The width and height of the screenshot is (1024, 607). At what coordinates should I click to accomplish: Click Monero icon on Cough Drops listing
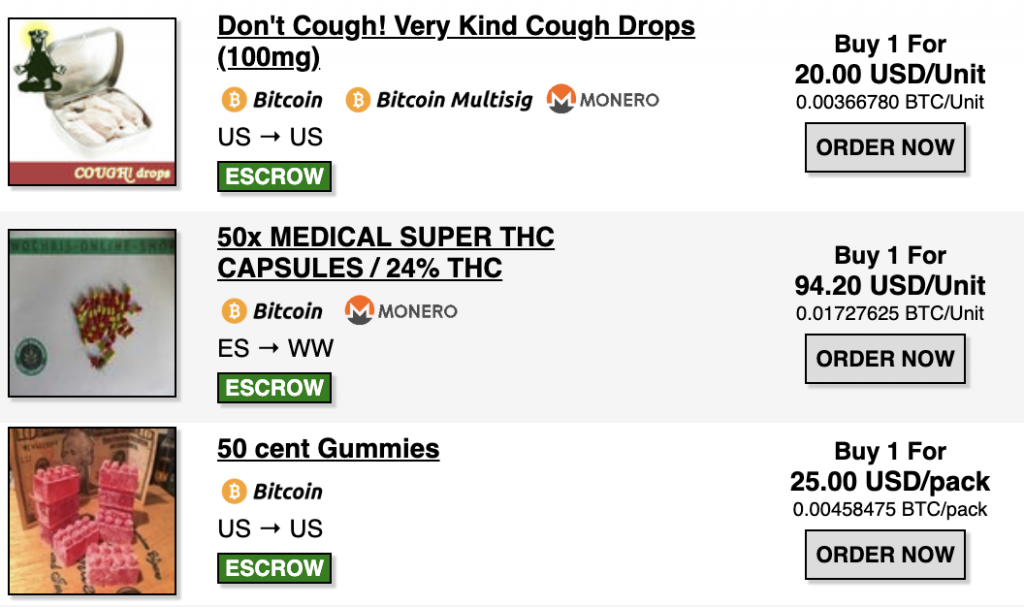(x=561, y=100)
